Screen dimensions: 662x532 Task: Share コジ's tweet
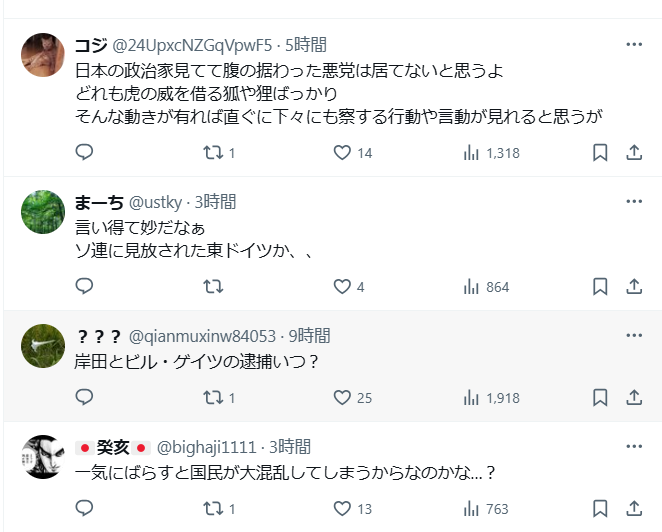(633, 153)
